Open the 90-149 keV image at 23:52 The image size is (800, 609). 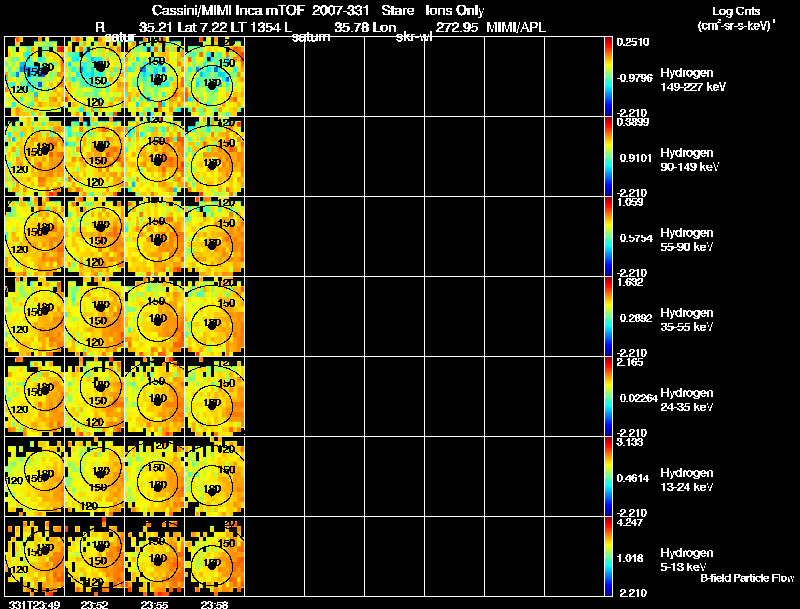[94, 157]
